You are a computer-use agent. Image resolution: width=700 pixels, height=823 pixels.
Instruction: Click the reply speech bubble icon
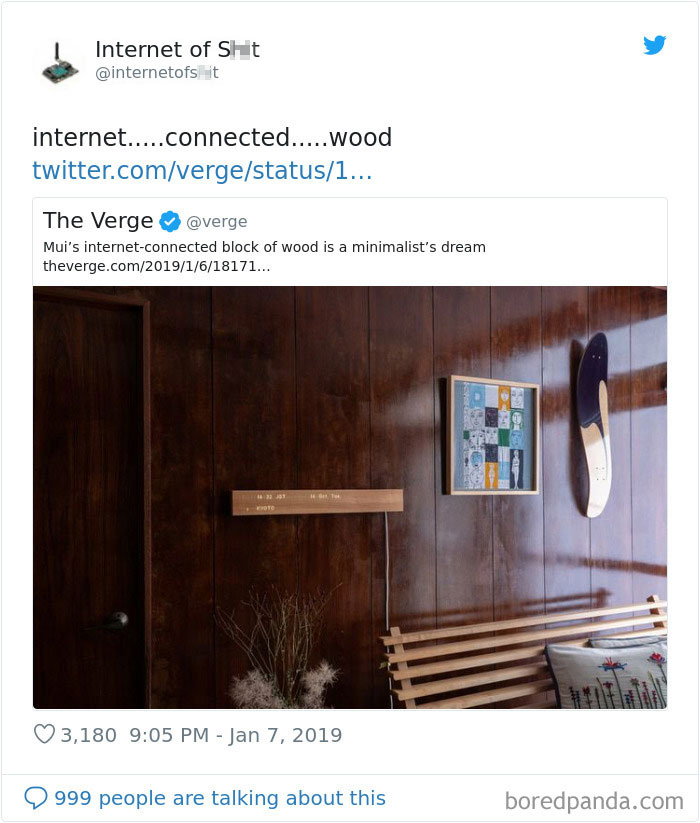click(x=39, y=797)
